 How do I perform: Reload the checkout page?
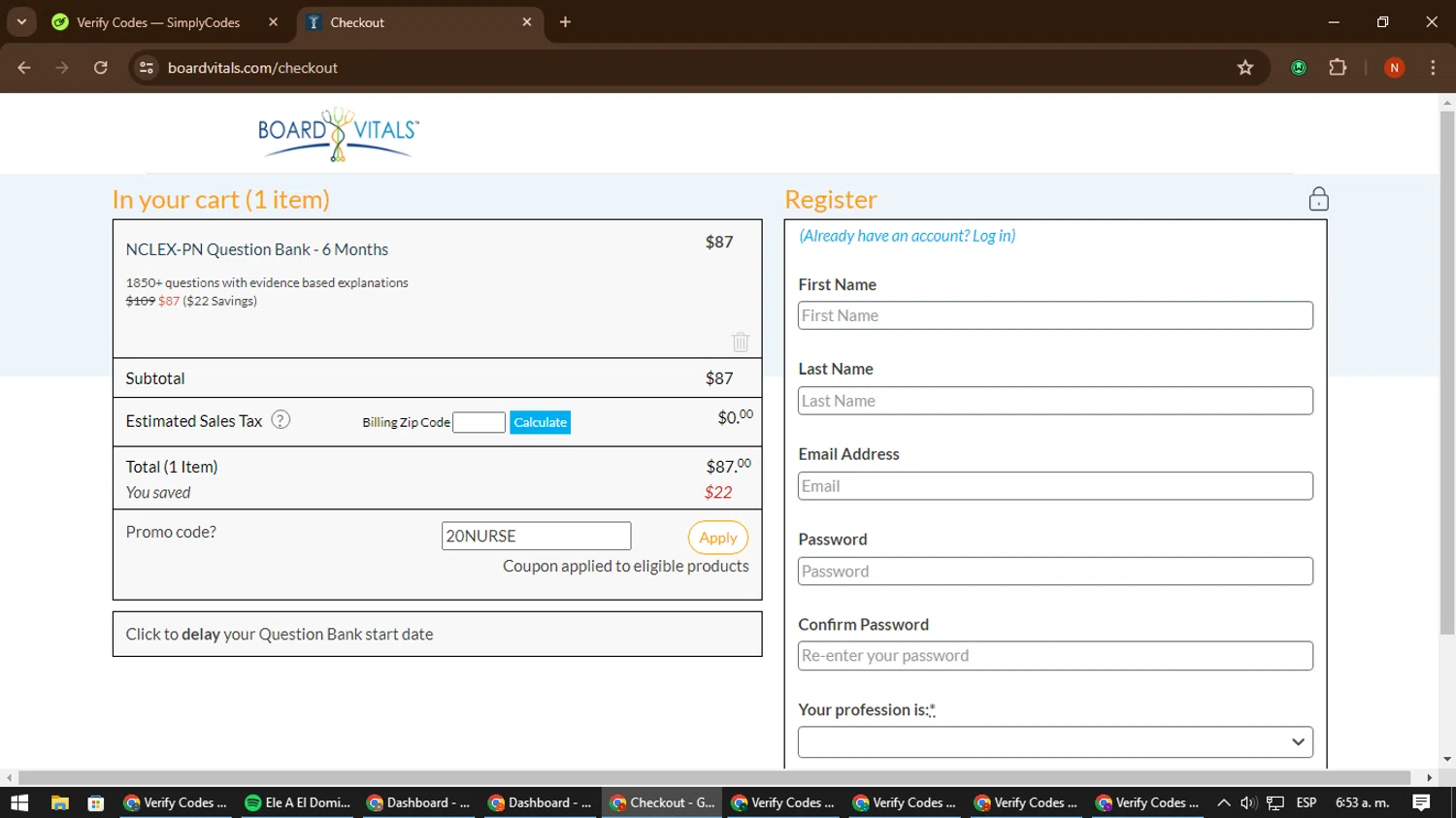tap(101, 68)
